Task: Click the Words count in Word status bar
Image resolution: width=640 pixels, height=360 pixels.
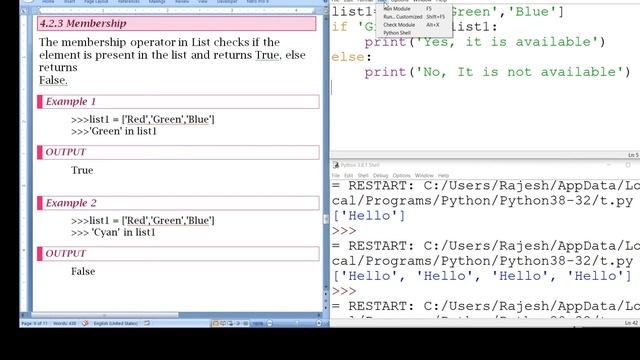Action: (64, 323)
